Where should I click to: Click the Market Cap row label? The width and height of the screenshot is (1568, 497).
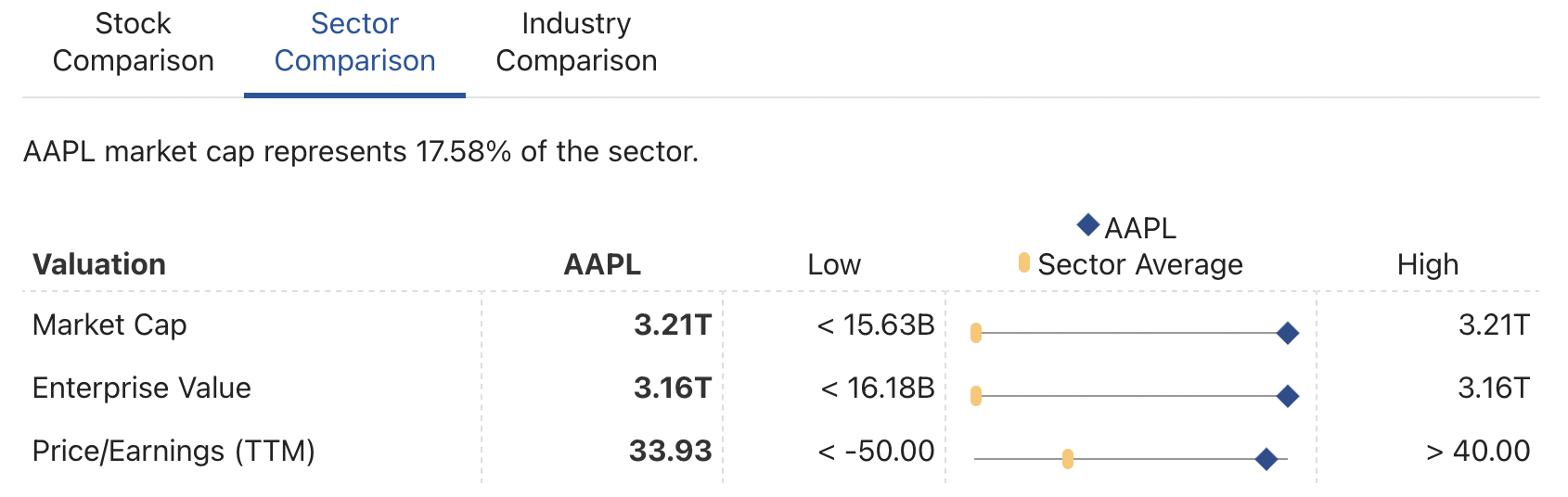tap(109, 325)
